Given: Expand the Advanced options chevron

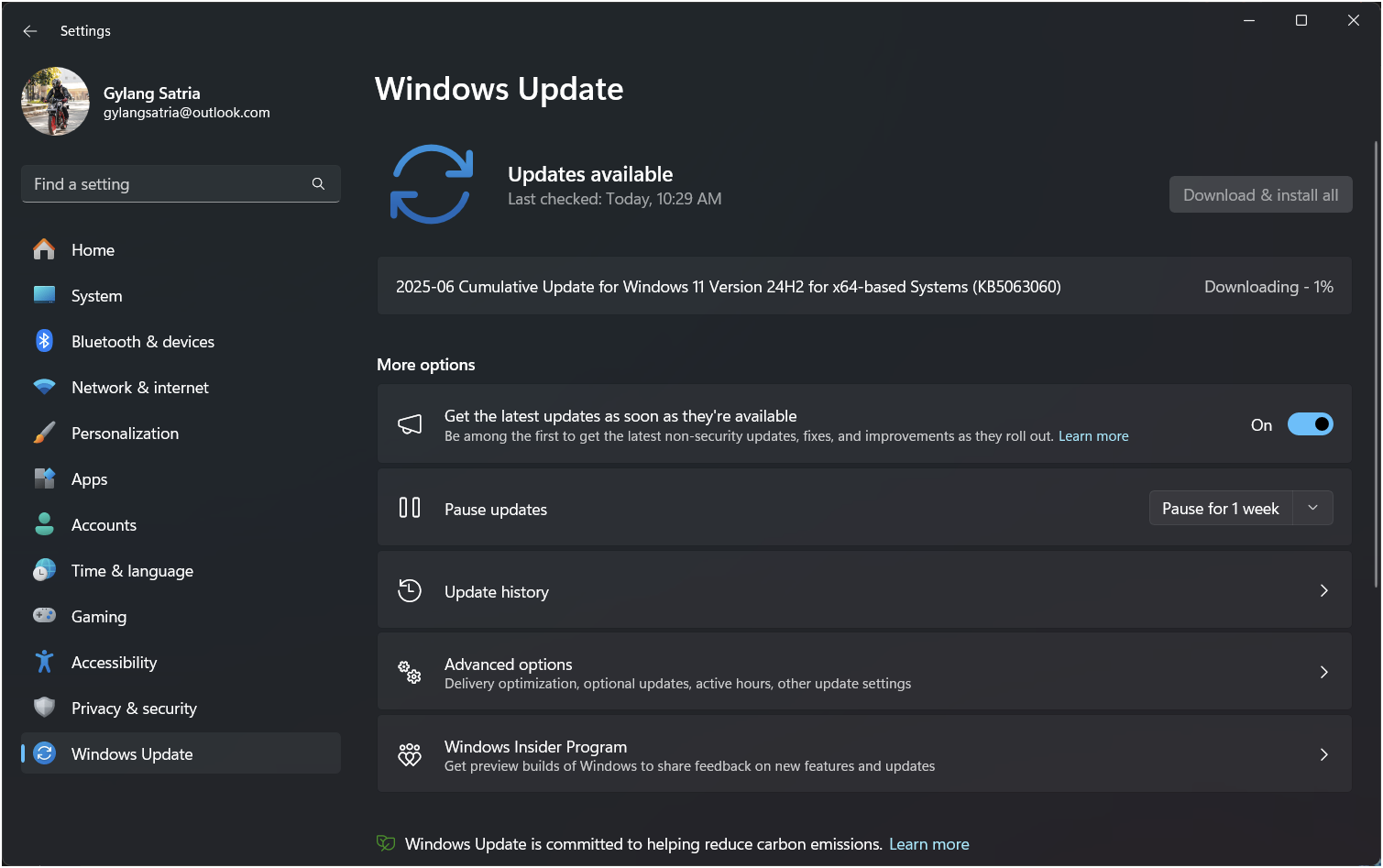Looking at the screenshot, I should coord(1323,672).
